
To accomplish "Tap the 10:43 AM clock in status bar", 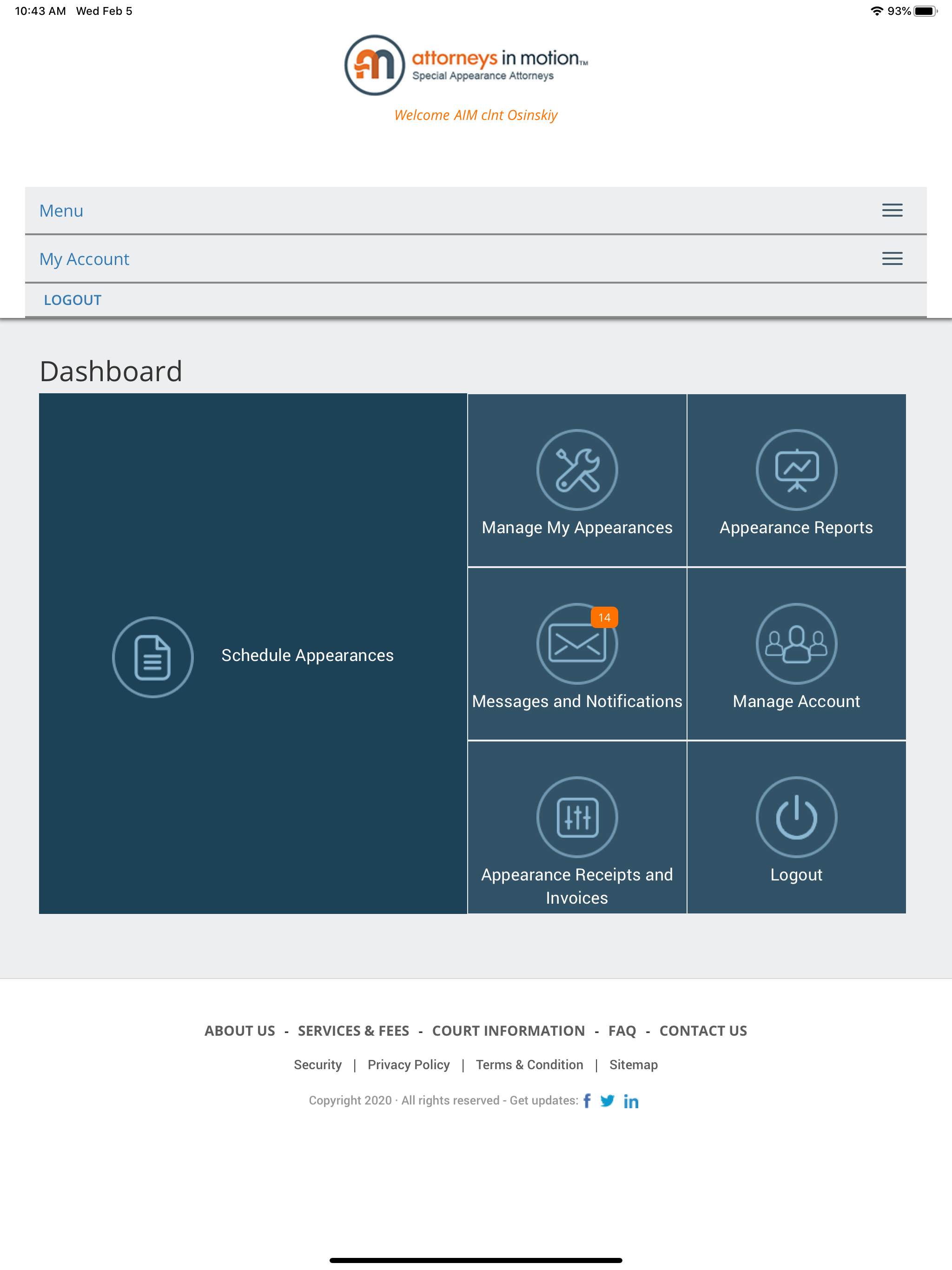I will (40, 11).
